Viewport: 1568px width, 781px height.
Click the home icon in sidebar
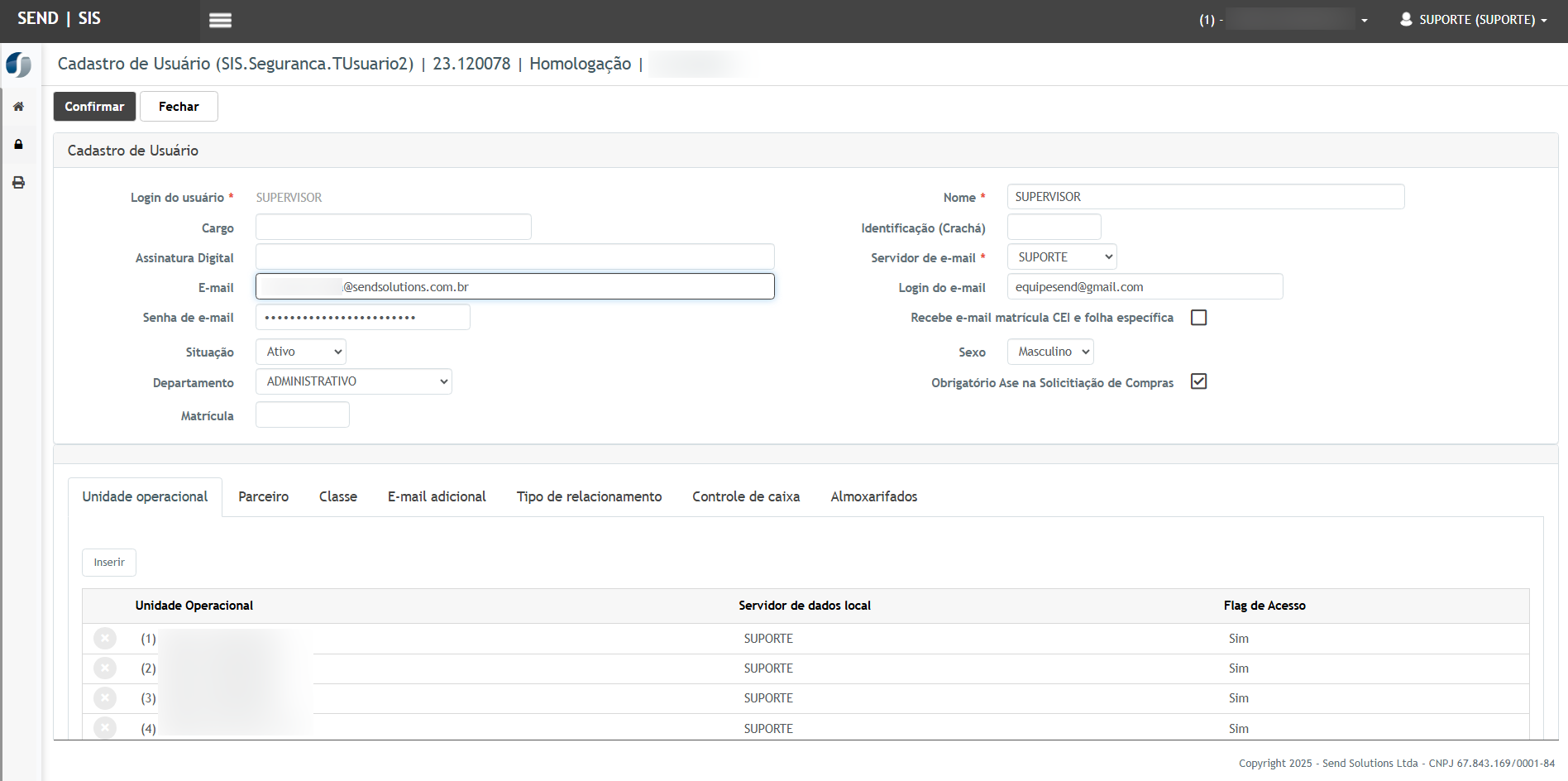tap(18, 107)
